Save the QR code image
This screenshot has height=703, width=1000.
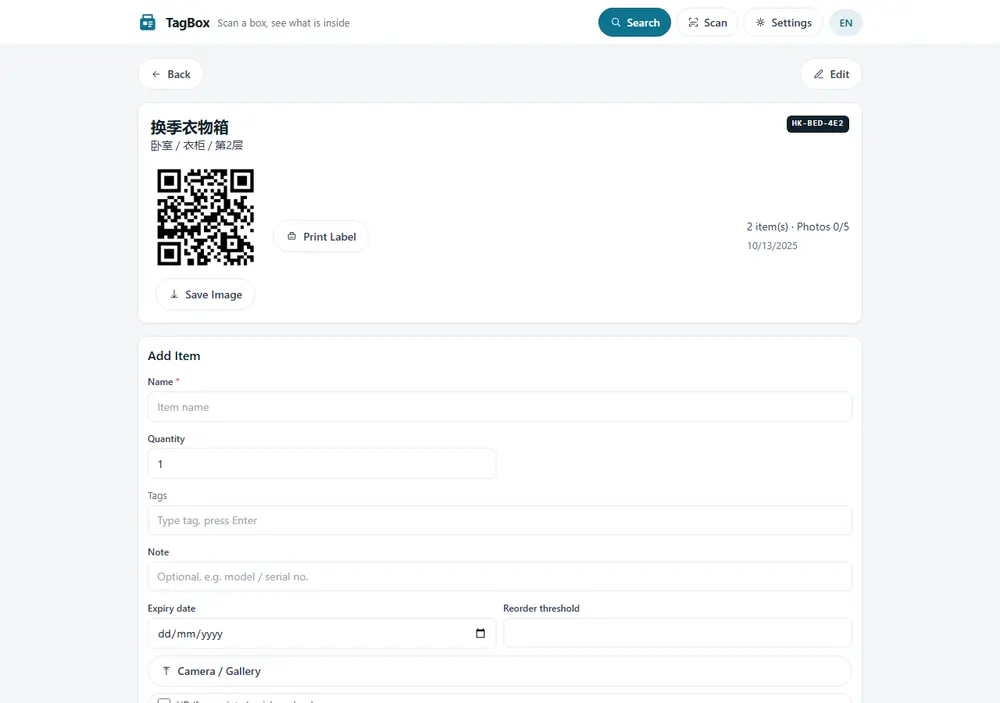pyautogui.click(x=205, y=294)
